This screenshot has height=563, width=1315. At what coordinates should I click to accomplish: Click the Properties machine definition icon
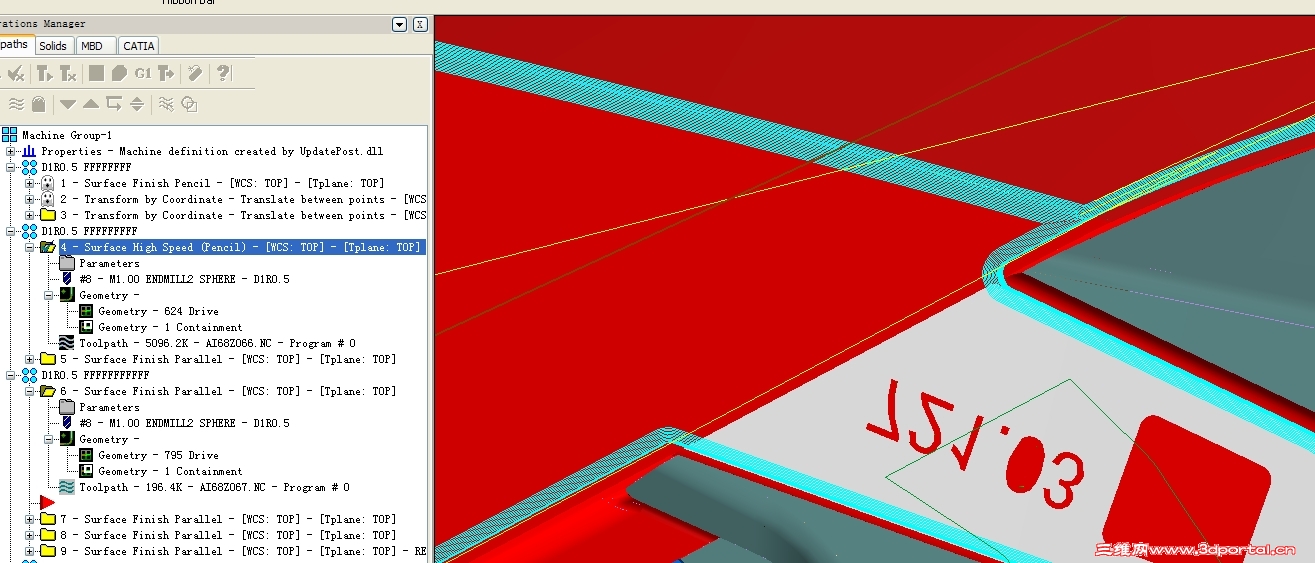pos(29,151)
